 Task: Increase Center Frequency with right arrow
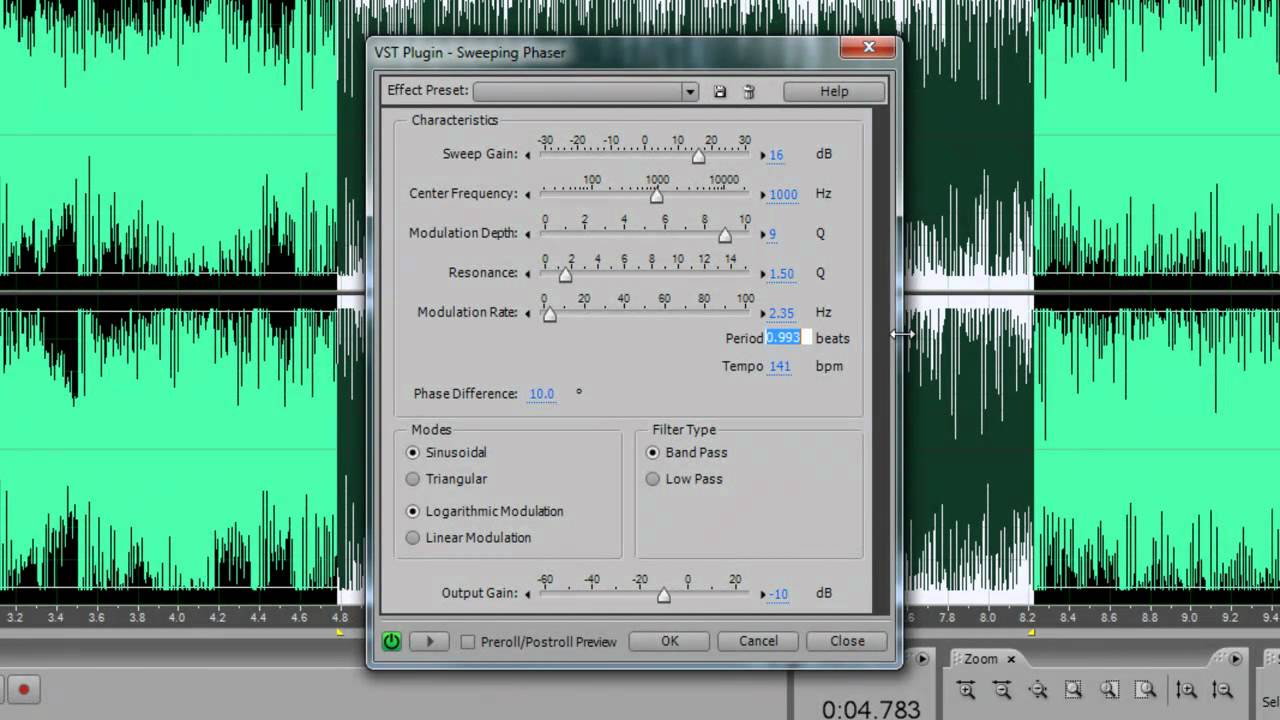[763, 194]
